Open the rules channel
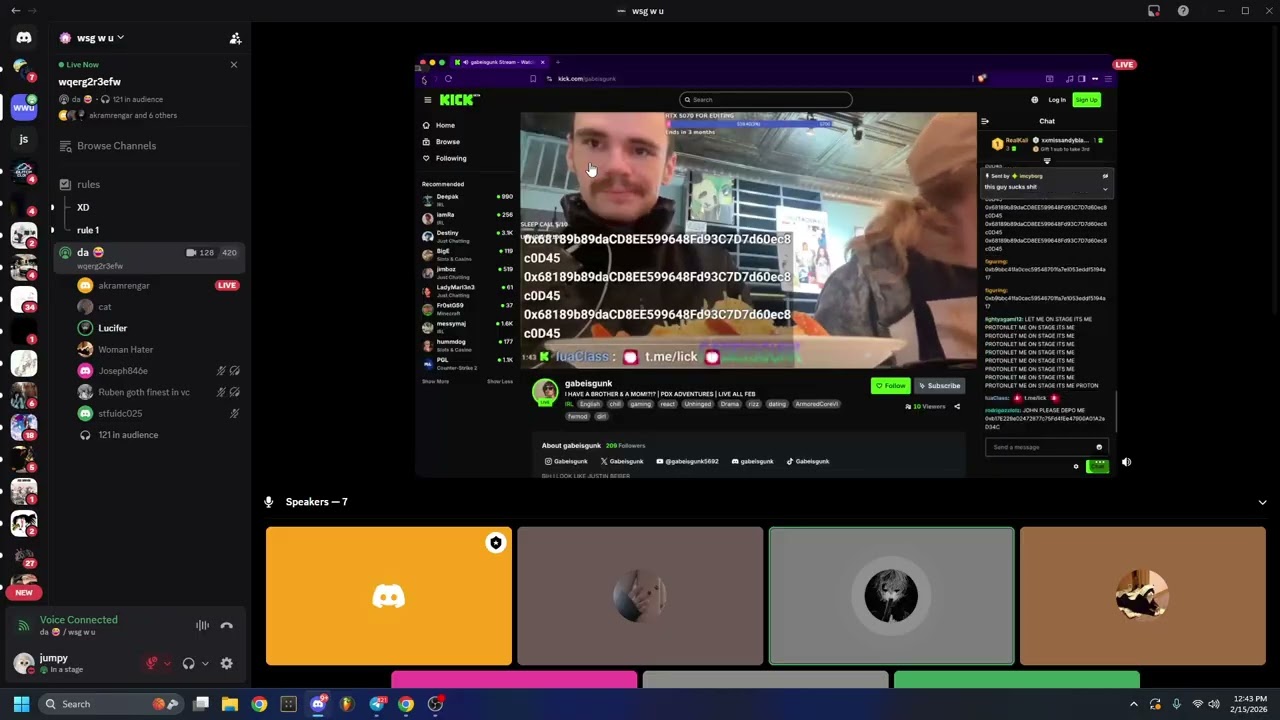 point(88,184)
